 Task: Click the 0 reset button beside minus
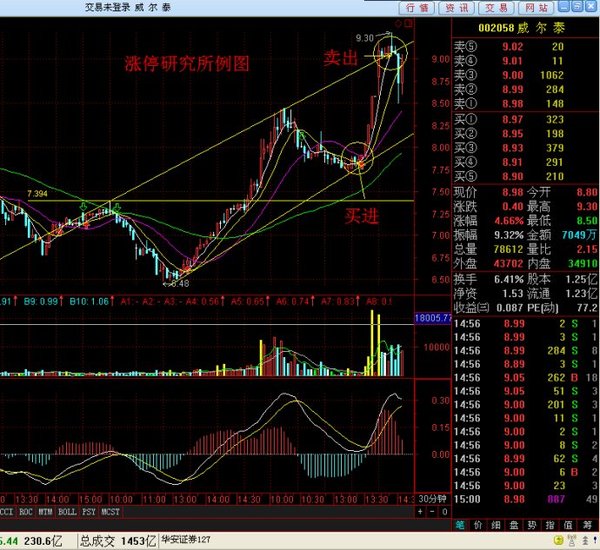coord(444,512)
